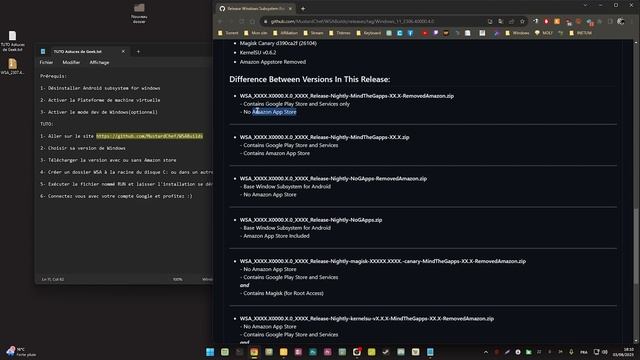Image resolution: width=640 pixels, height=360 pixels.
Task: Open the YouTube bookmark icon
Action: (424, 33)
